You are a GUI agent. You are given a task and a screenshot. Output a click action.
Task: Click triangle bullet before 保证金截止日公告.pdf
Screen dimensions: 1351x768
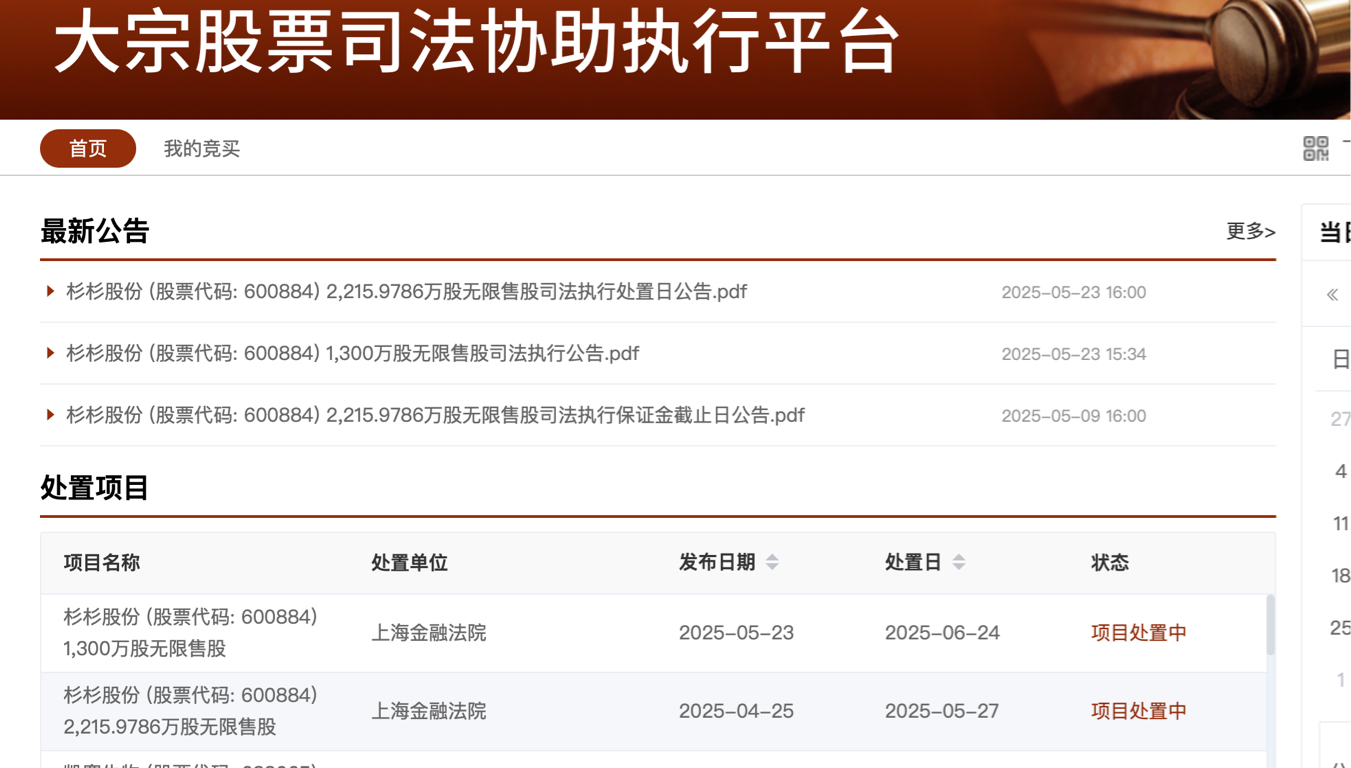tap(50, 415)
